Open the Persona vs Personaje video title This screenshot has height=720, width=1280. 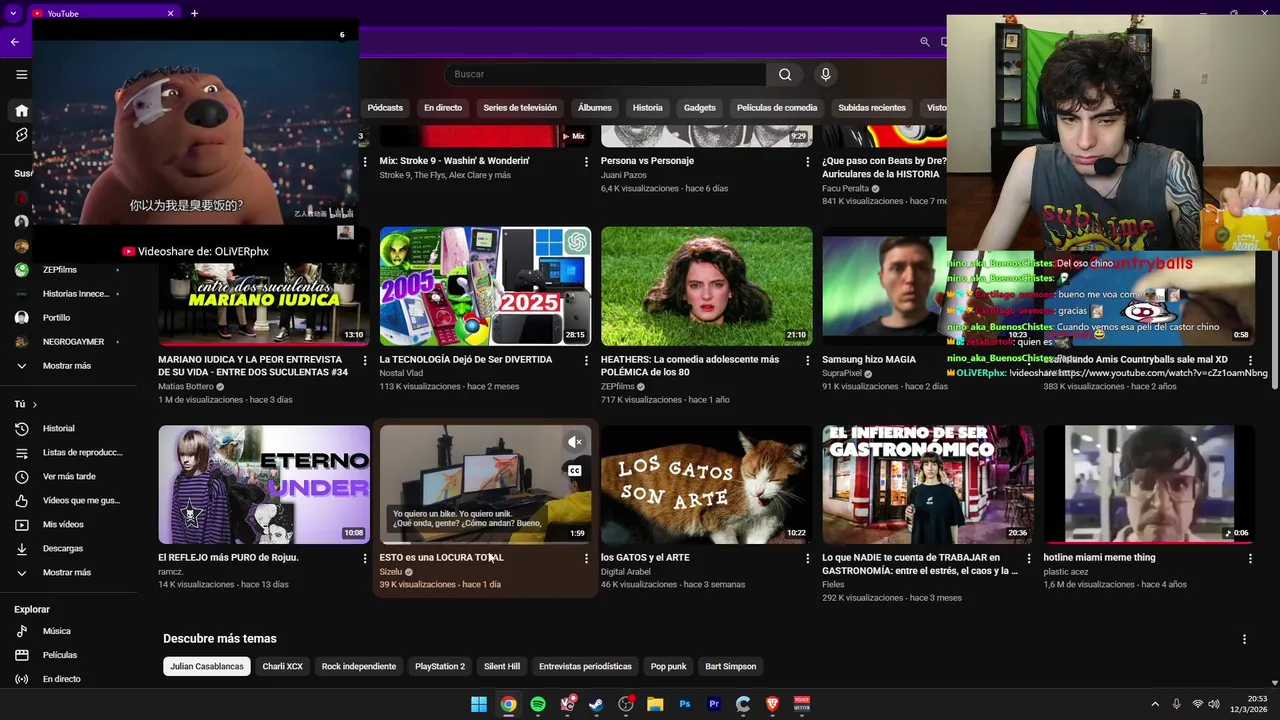[x=647, y=161]
